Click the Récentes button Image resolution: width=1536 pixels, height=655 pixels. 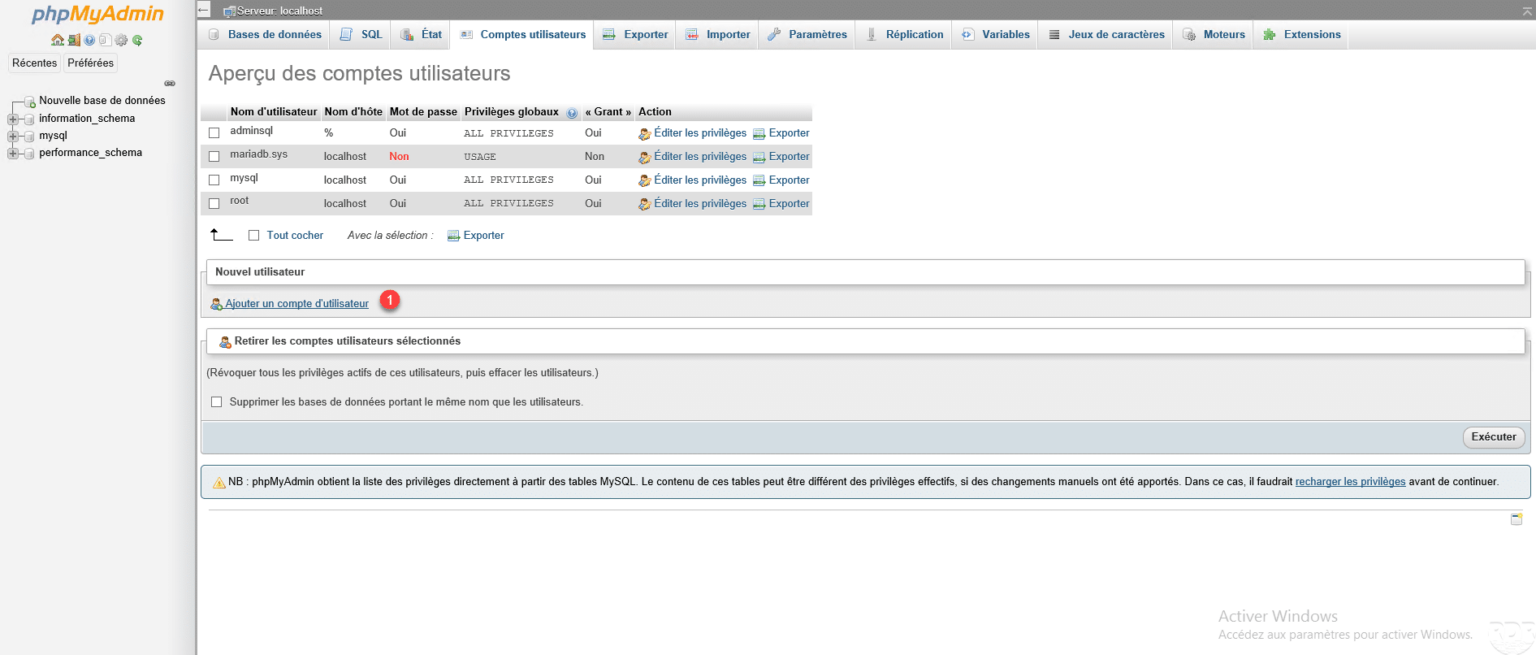(34, 63)
